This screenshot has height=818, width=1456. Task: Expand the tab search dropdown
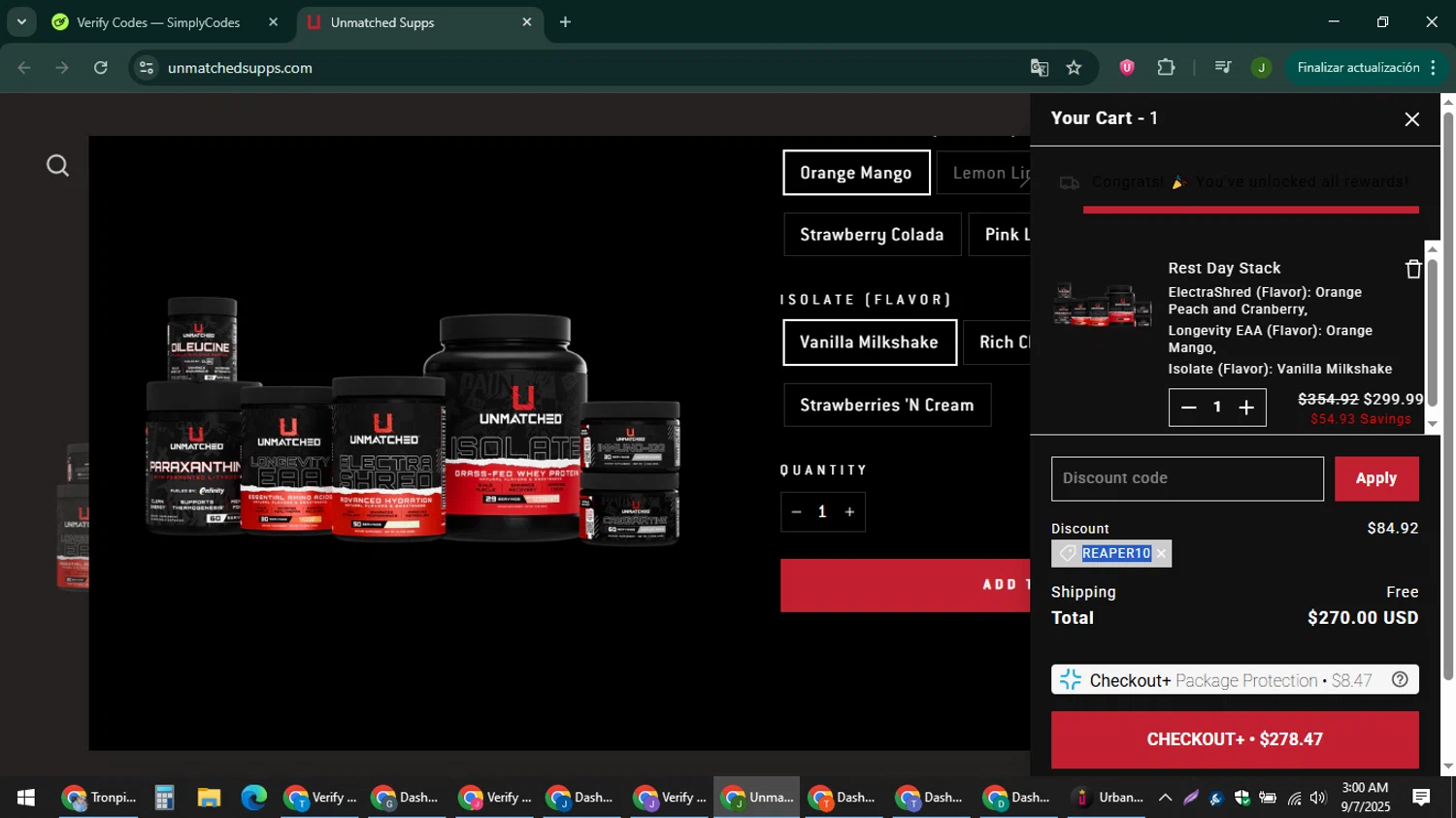(21, 22)
